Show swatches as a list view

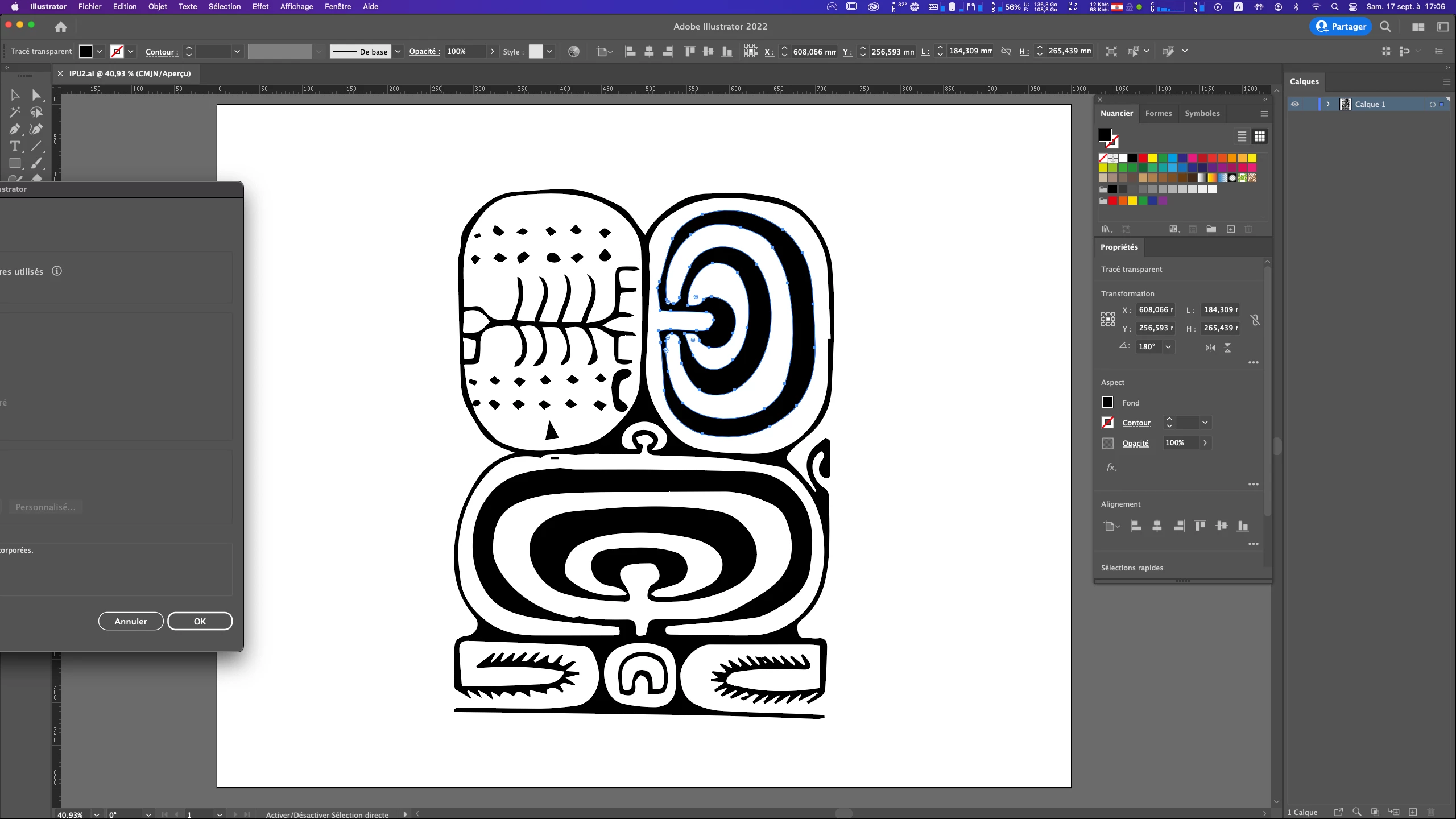[1242, 136]
